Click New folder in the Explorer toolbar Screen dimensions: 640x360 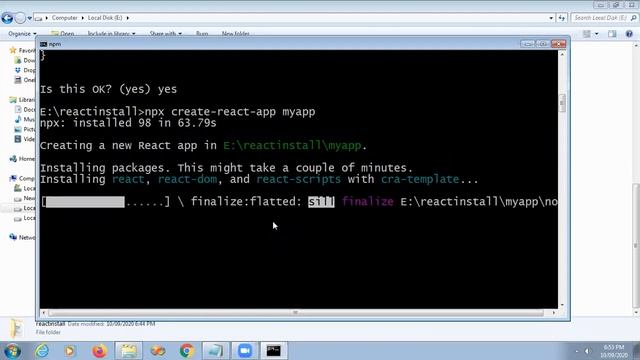(236, 33)
